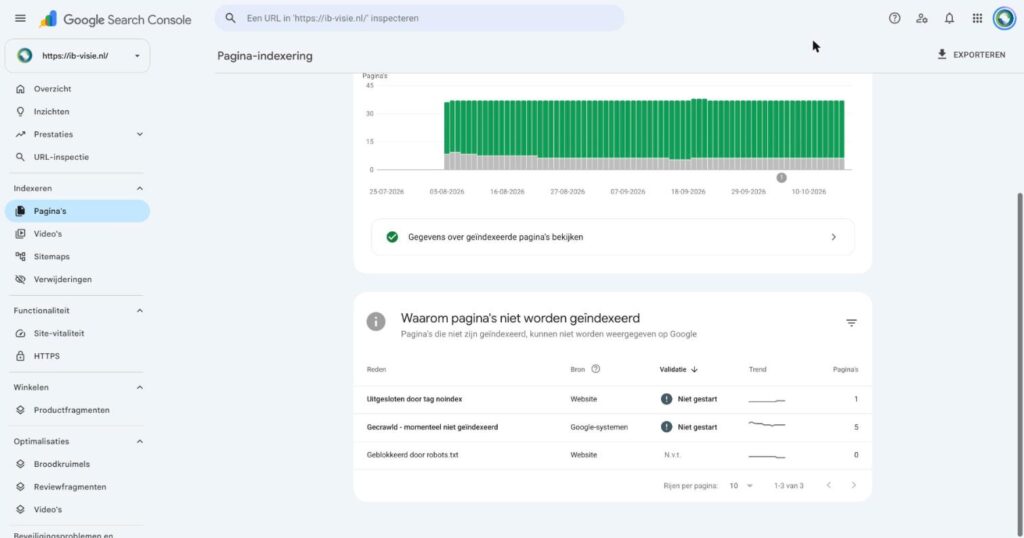Collapse the Functionaliteit section
This screenshot has width=1024, height=538.
click(x=139, y=311)
